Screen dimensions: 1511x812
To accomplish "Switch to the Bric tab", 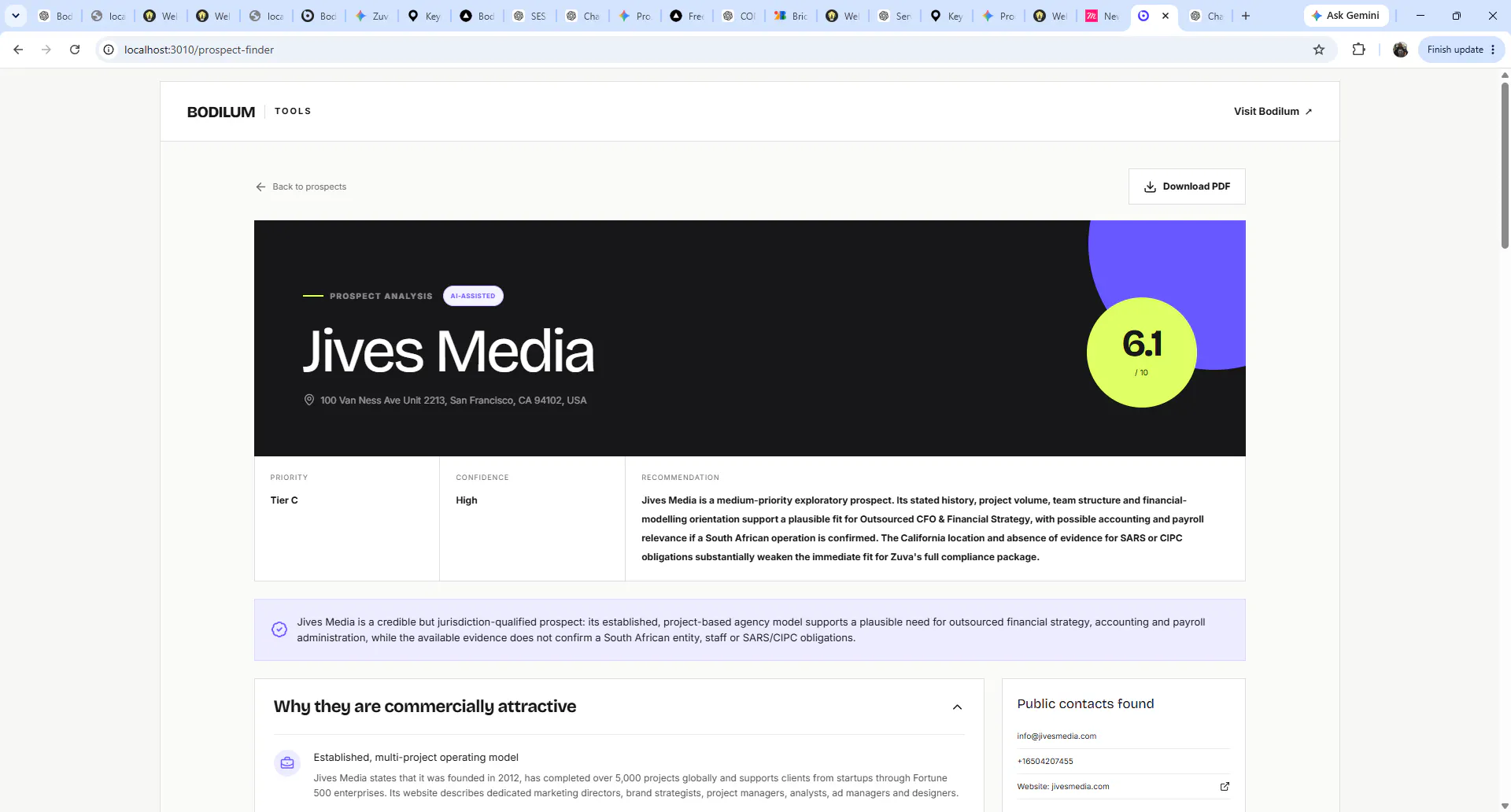I will (791, 16).
